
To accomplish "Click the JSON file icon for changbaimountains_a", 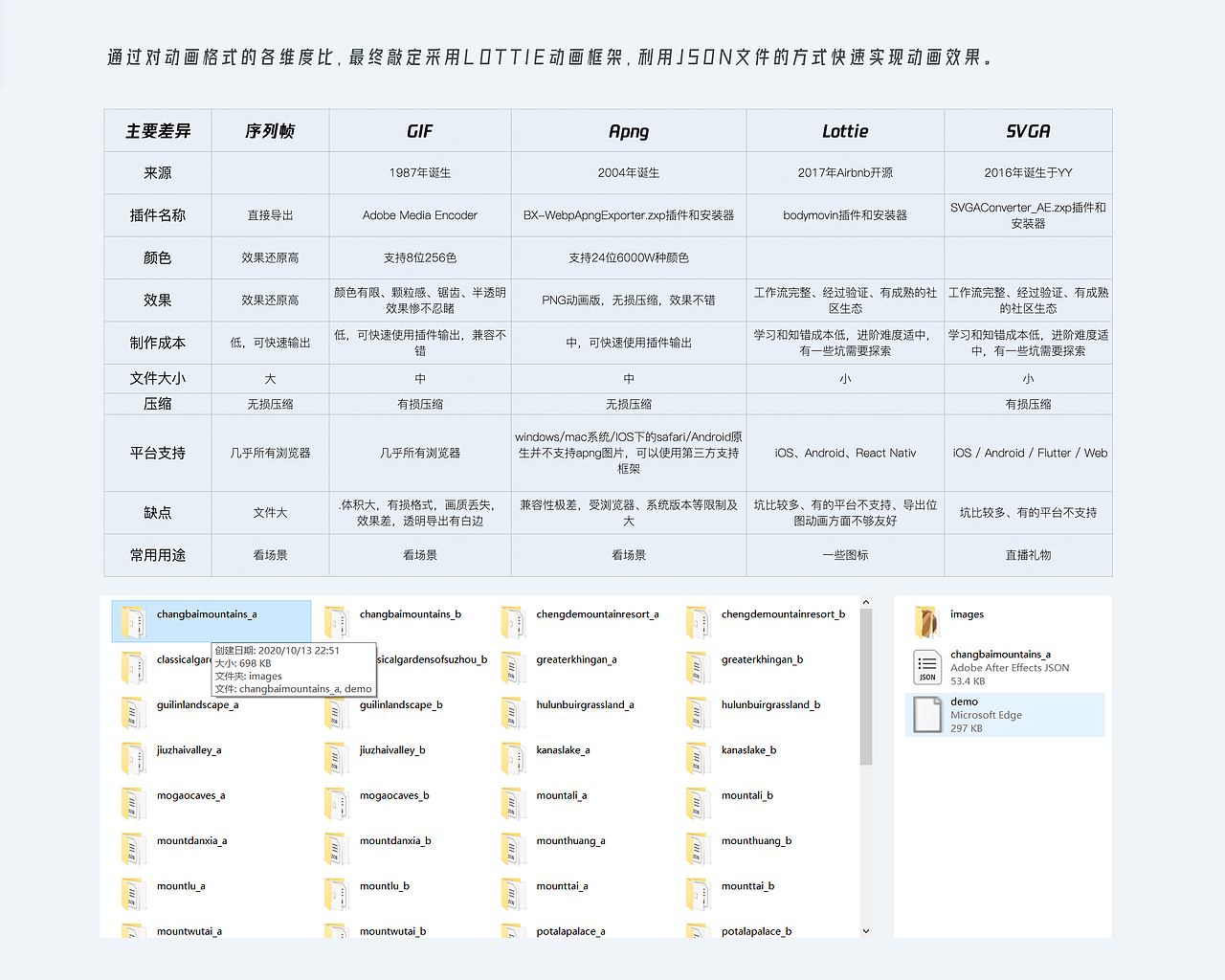I will pos(927,667).
